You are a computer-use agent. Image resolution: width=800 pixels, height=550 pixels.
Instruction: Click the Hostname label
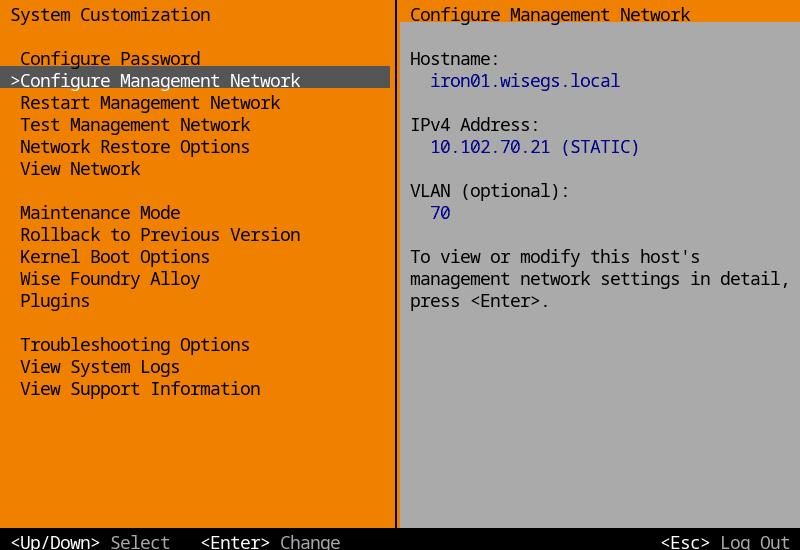(x=454, y=59)
